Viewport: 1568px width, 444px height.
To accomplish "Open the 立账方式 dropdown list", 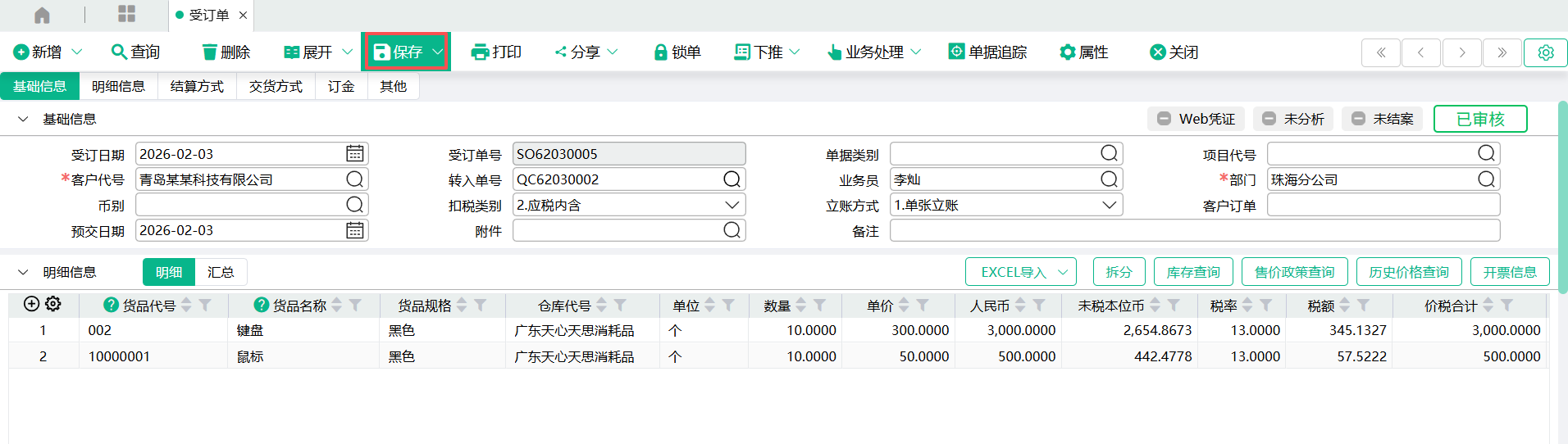I will click(x=1109, y=205).
